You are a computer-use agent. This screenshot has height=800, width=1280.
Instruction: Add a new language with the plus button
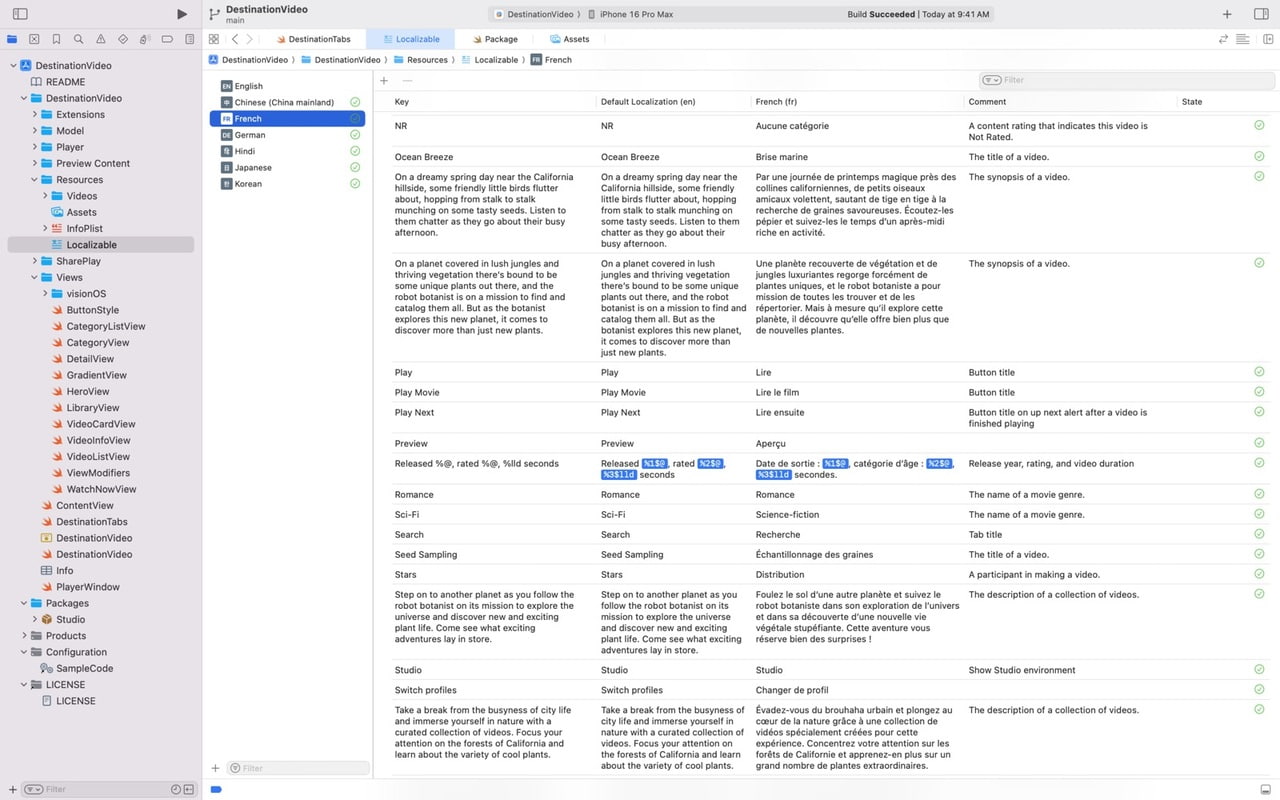click(215, 767)
